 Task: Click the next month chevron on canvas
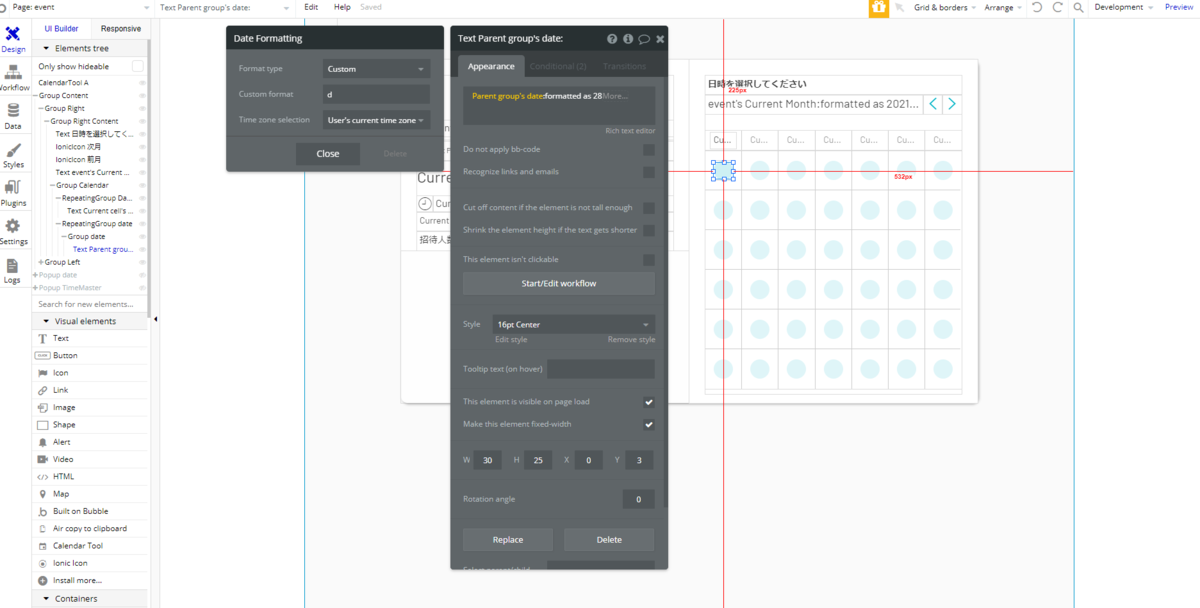952,104
